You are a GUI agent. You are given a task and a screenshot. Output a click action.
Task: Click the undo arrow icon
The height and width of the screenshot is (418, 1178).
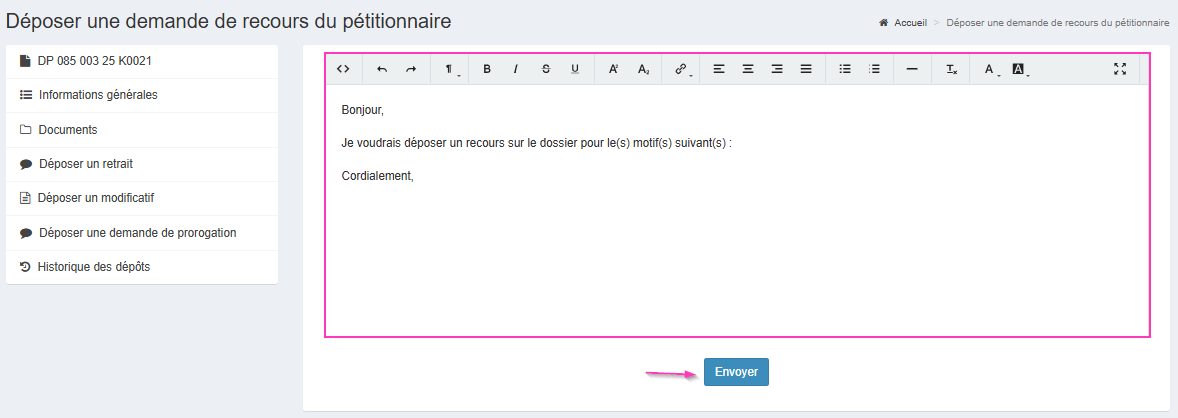tap(381, 69)
